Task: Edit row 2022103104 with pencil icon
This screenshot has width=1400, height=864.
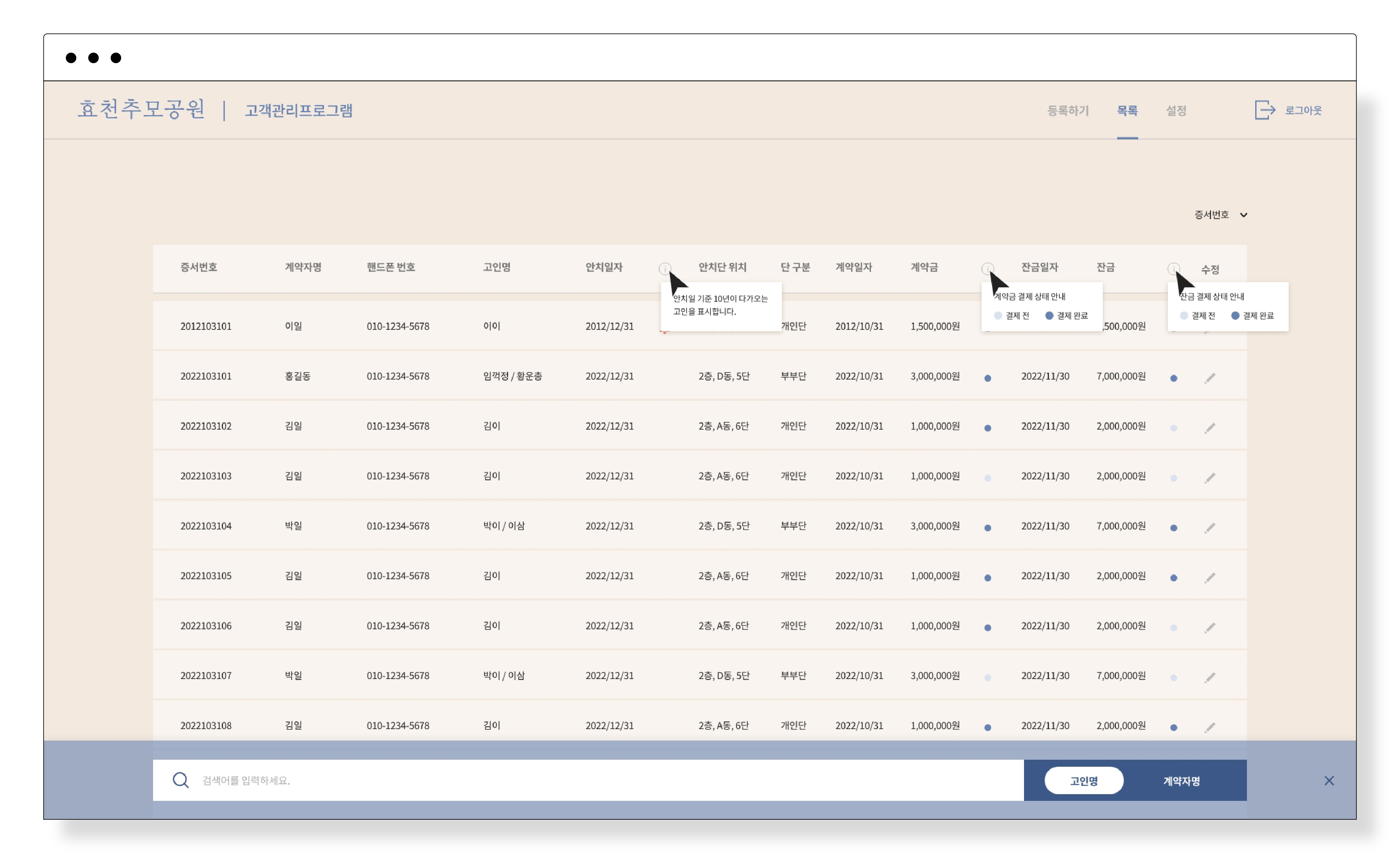Action: pyautogui.click(x=1210, y=528)
